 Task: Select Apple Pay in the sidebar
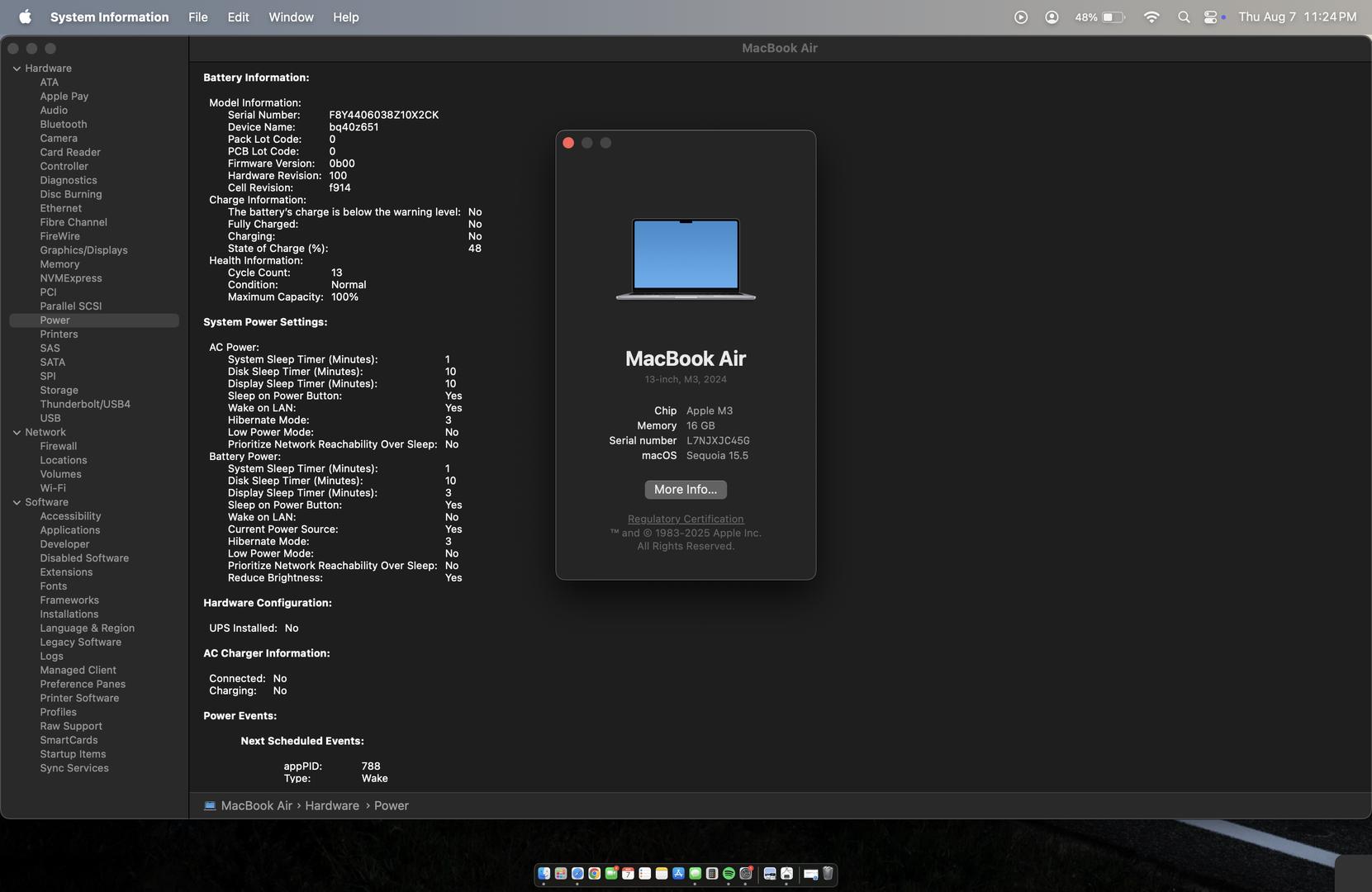(x=64, y=97)
